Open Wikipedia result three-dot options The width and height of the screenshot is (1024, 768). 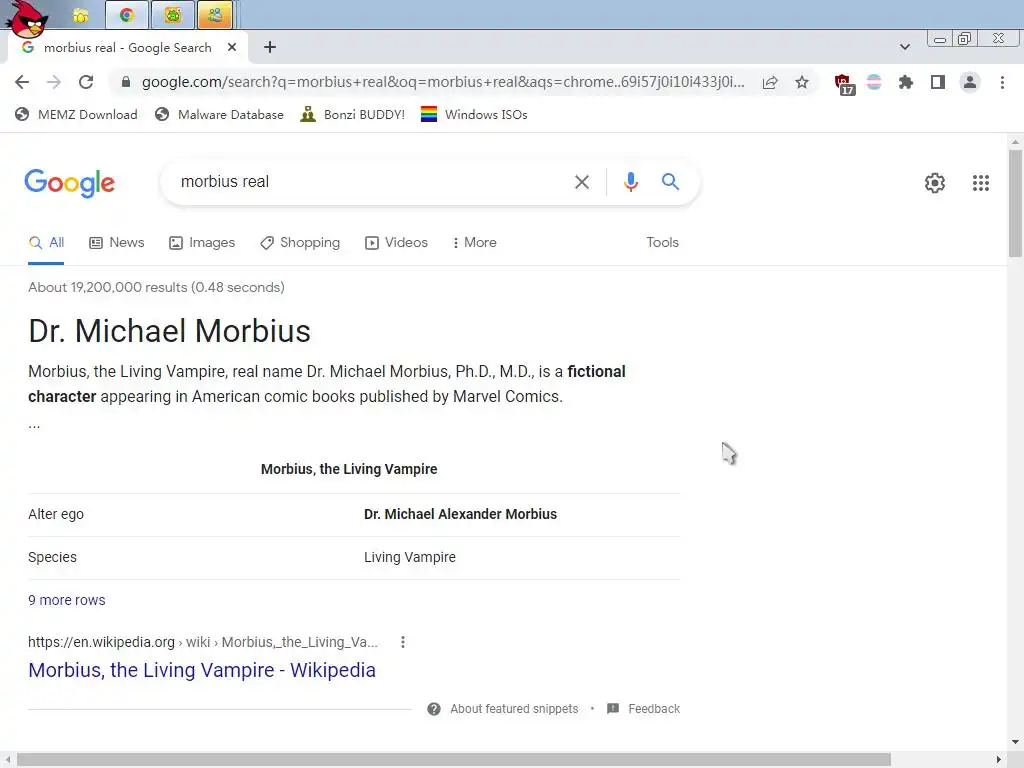[x=403, y=642]
